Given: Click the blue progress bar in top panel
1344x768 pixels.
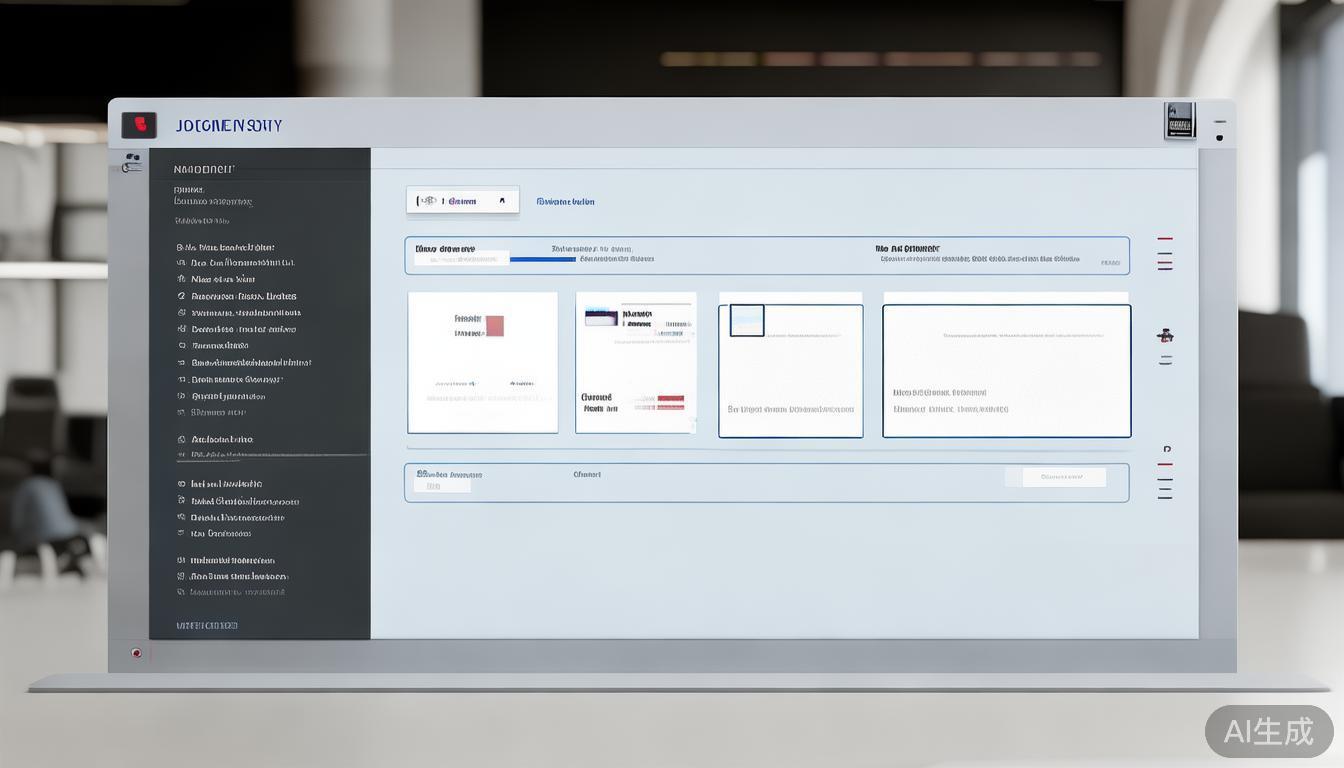Looking at the screenshot, I should [542, 259].
